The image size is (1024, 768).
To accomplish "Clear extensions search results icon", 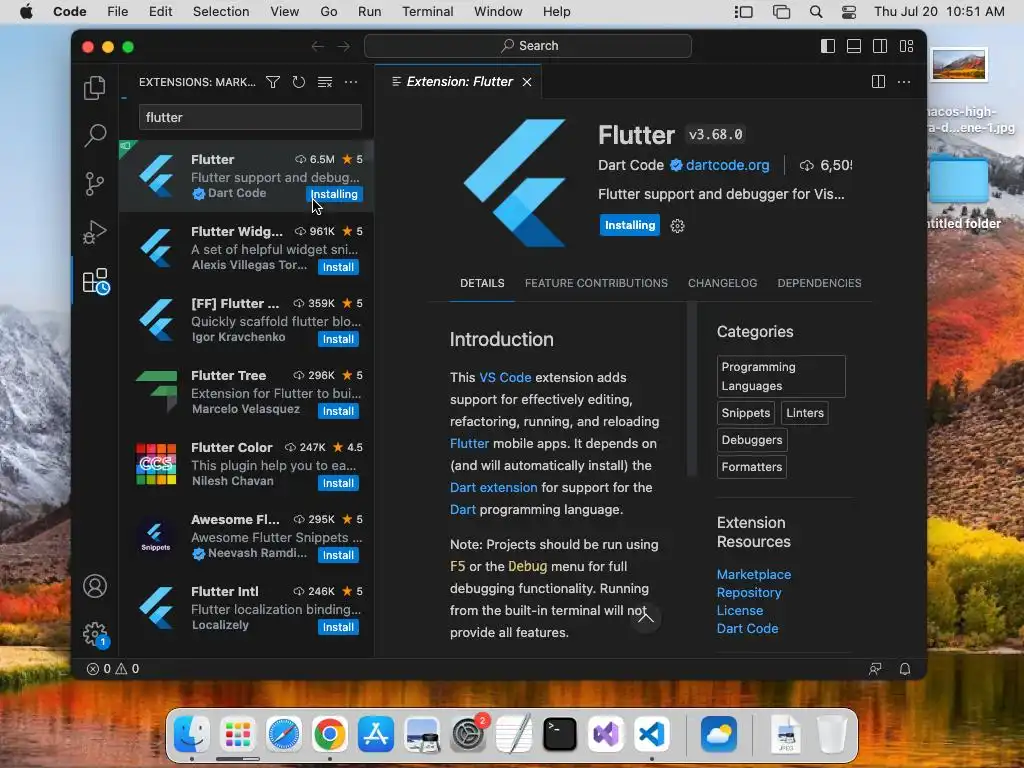I will coord(325,82).
